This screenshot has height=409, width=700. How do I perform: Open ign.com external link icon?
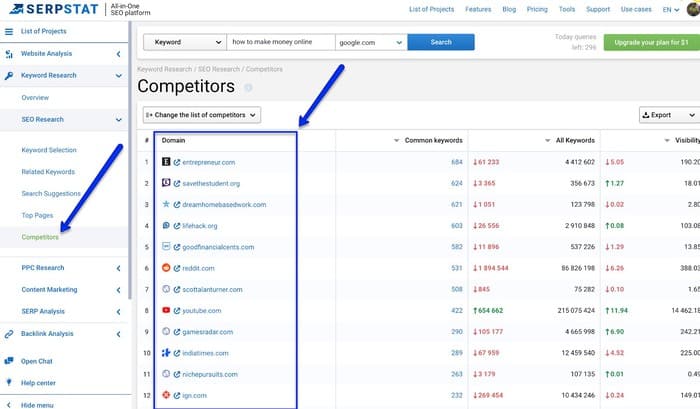[x=177, y=396]
